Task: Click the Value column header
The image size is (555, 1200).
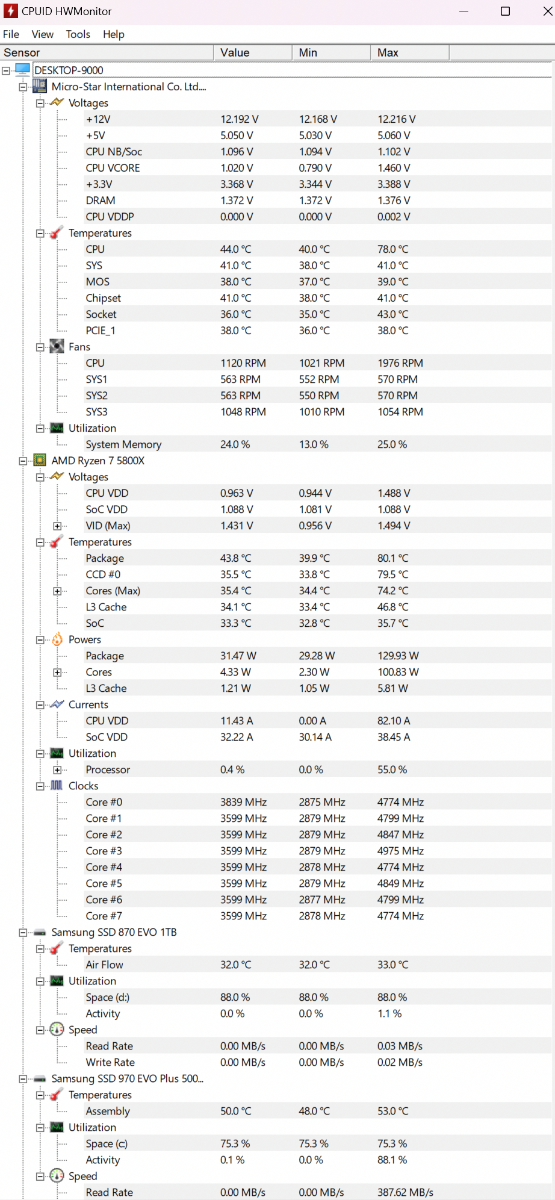Action: (x=253, y=52)
